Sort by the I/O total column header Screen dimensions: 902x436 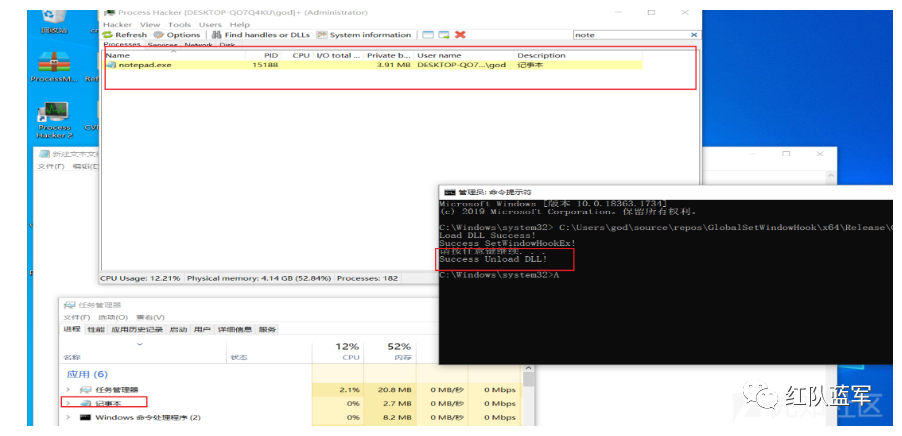click(x=339, y=55)
